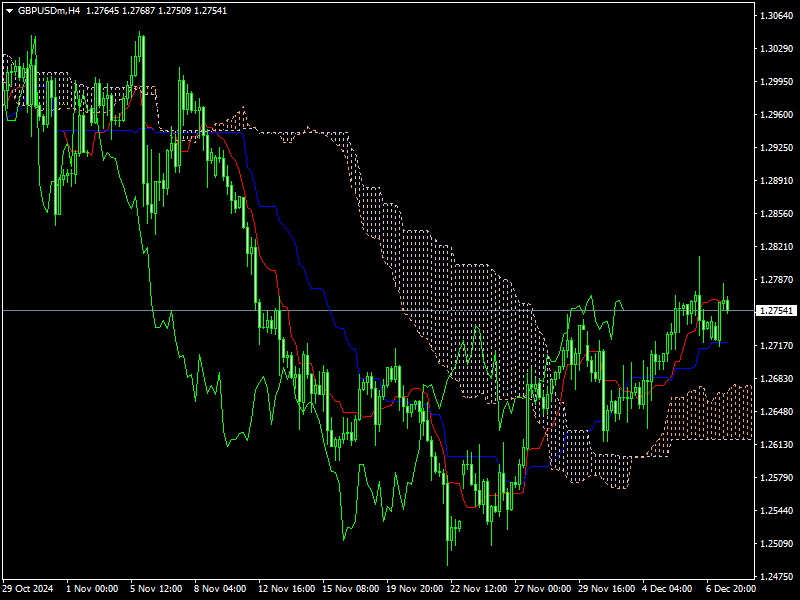Select the current price label 1.27541
The image size is (800, 600).
[x=776, y=311]
